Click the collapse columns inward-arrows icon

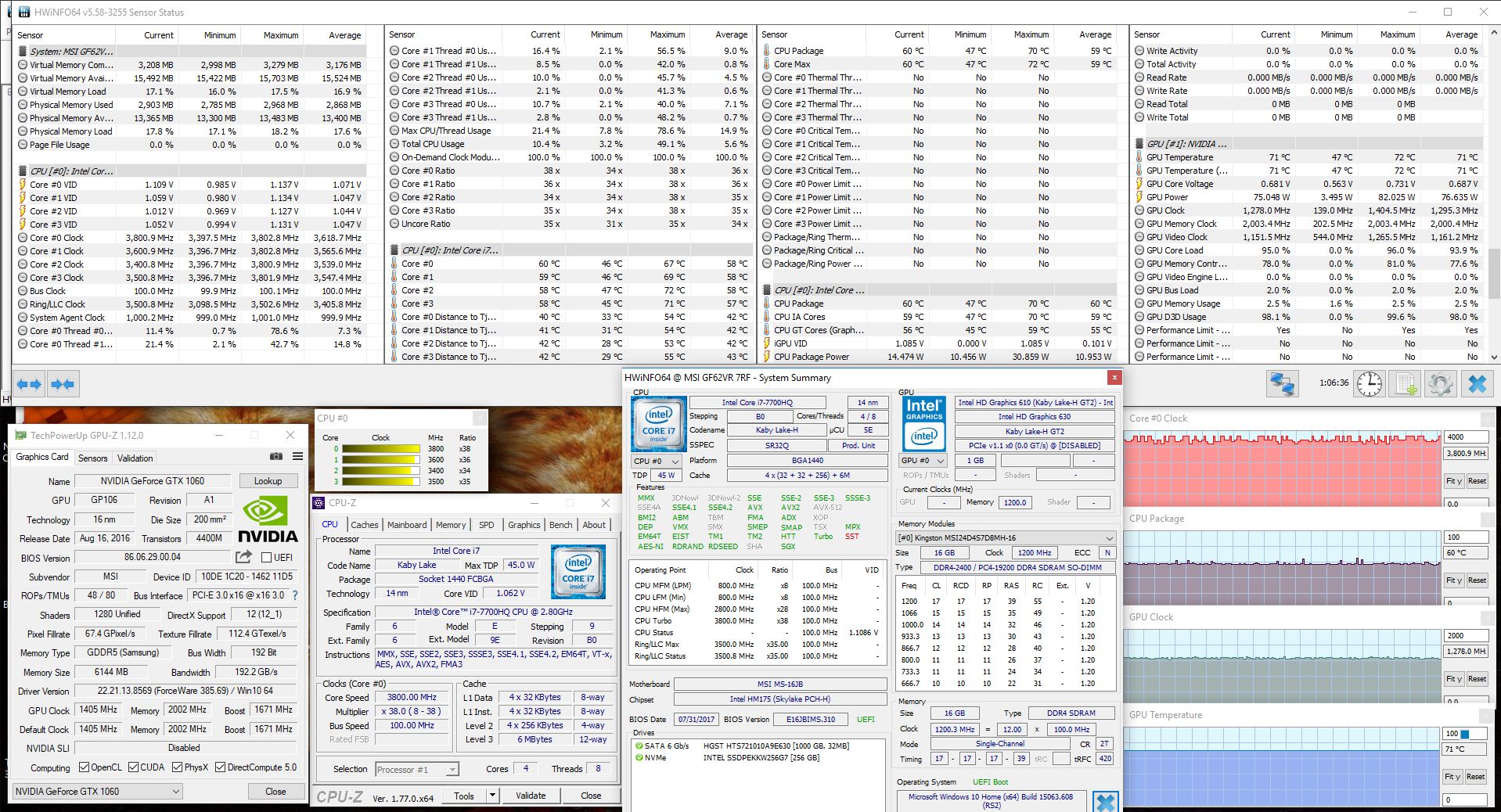[x=62, y=384]
